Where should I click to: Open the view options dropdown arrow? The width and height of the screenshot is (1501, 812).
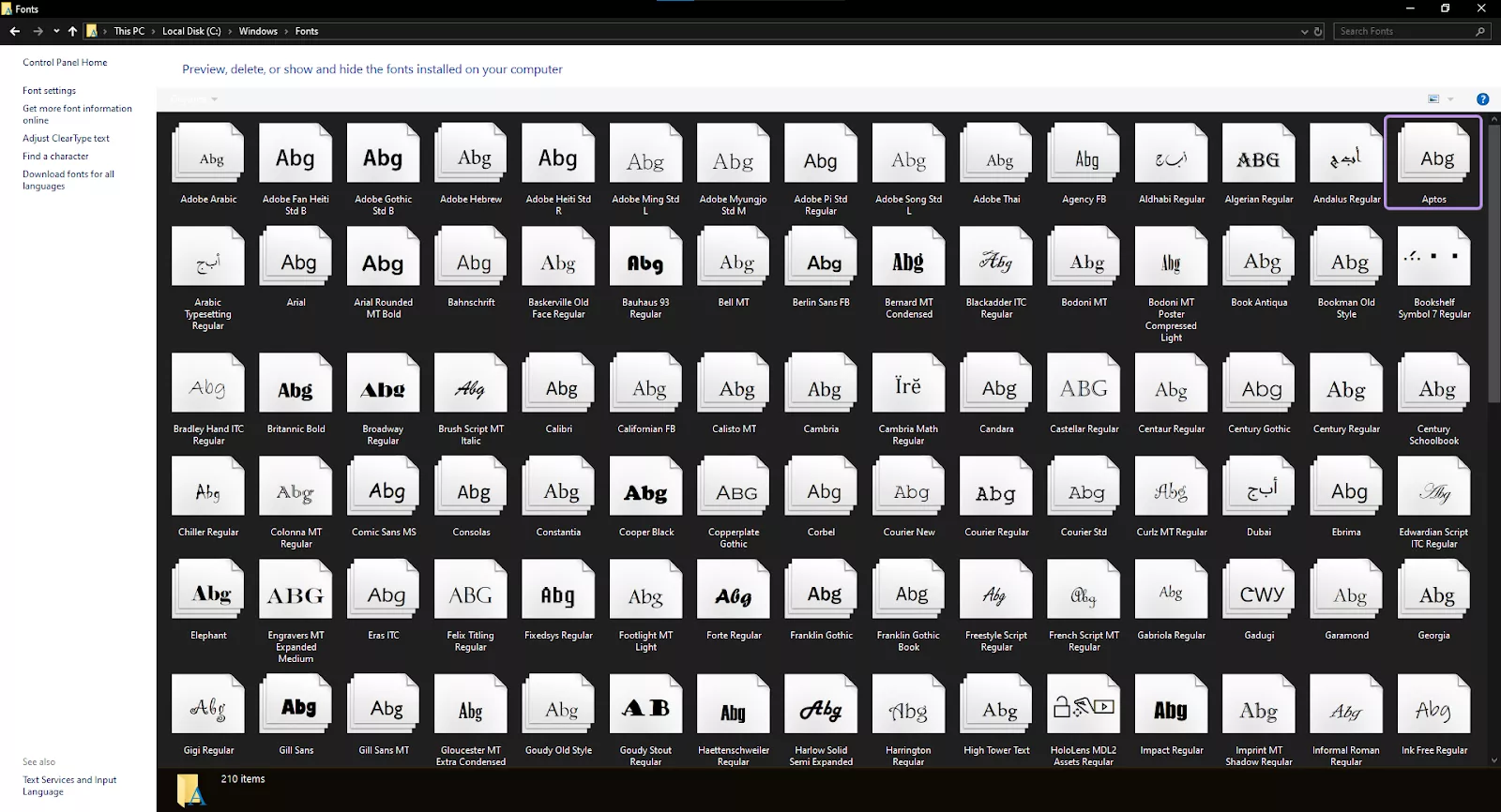point(1450,99)
